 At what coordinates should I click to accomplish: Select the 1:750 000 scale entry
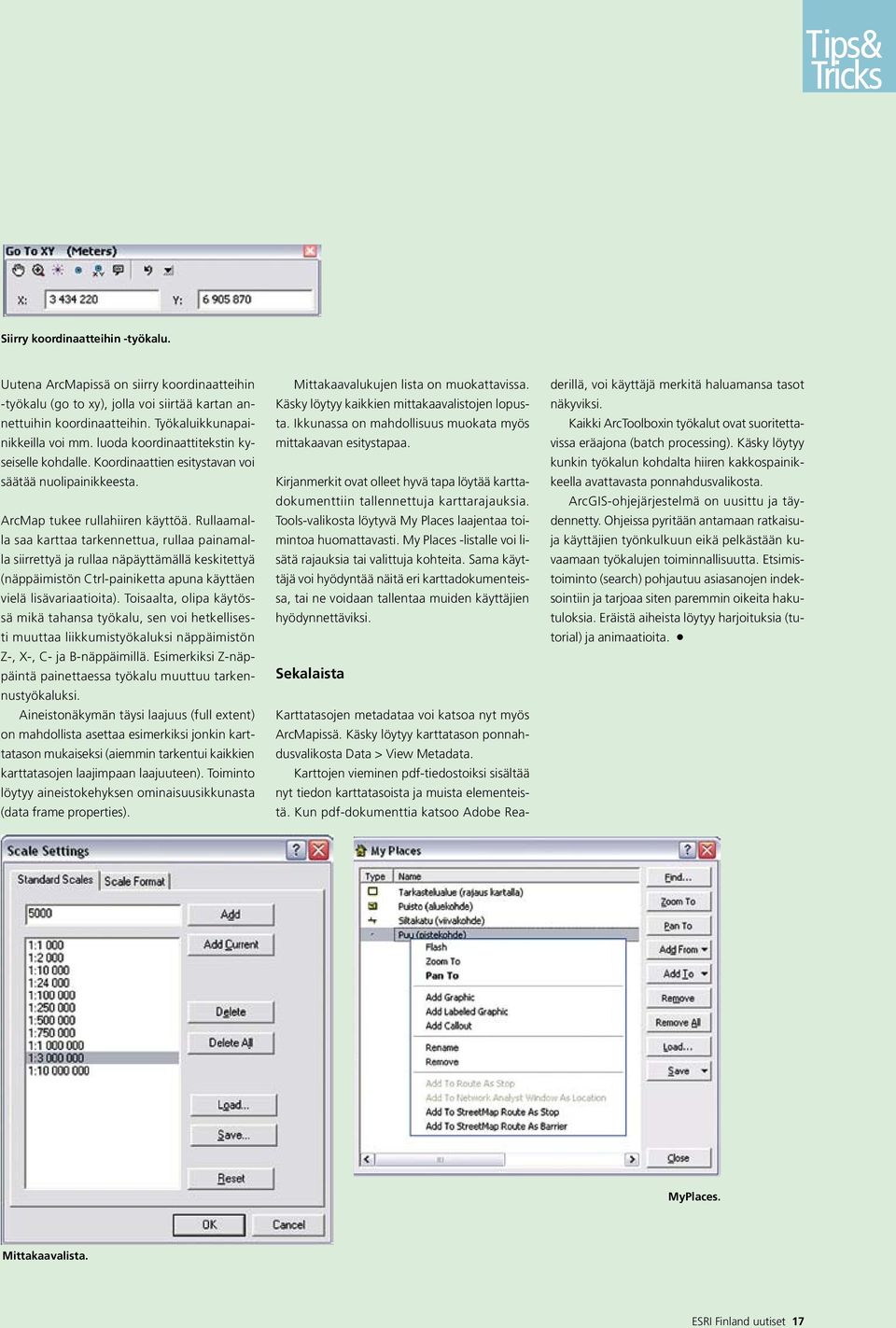coord(102,1033)
